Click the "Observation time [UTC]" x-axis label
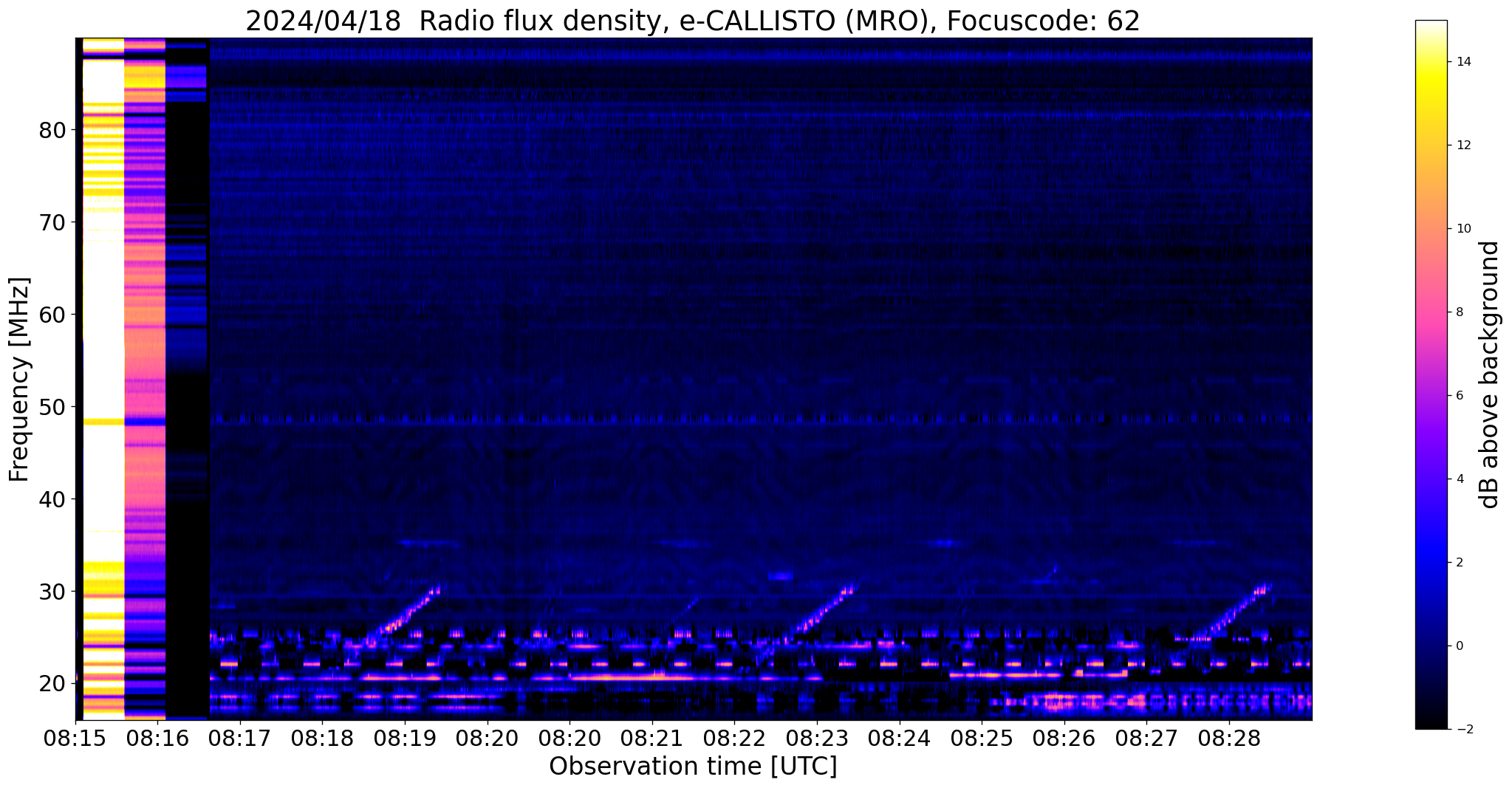This screenshot has width=1512, height=788. [x=693, y=767]
